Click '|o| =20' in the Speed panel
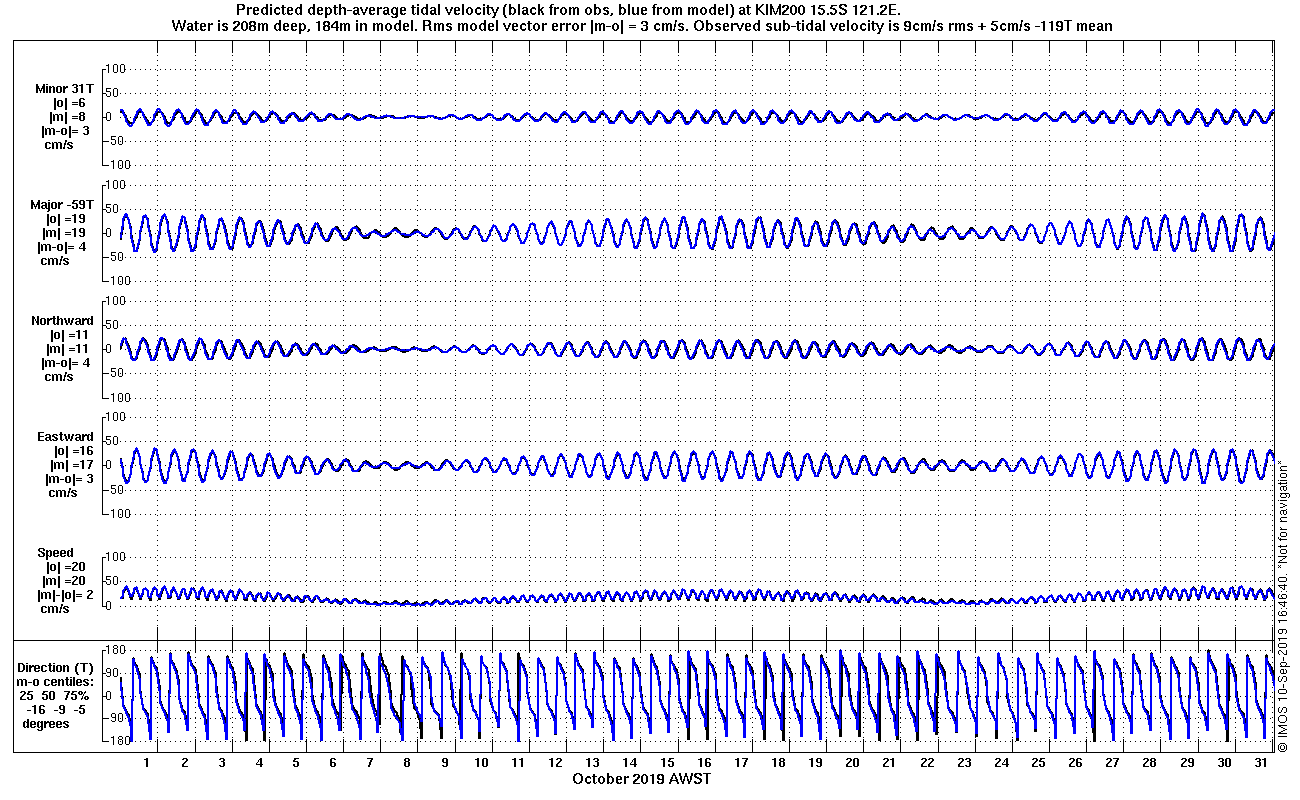1300x800 pixels. point(65,567)
